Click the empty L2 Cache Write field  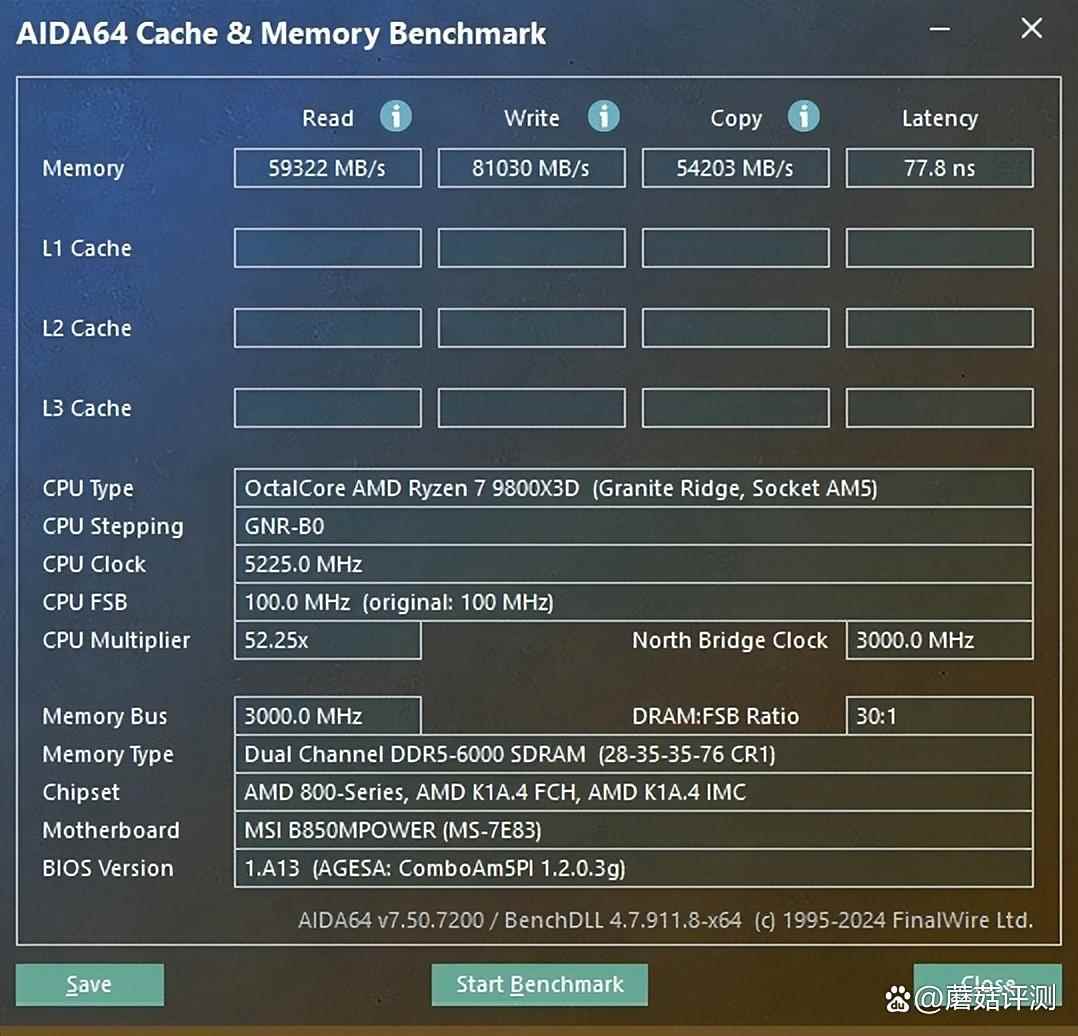(531, 328)
